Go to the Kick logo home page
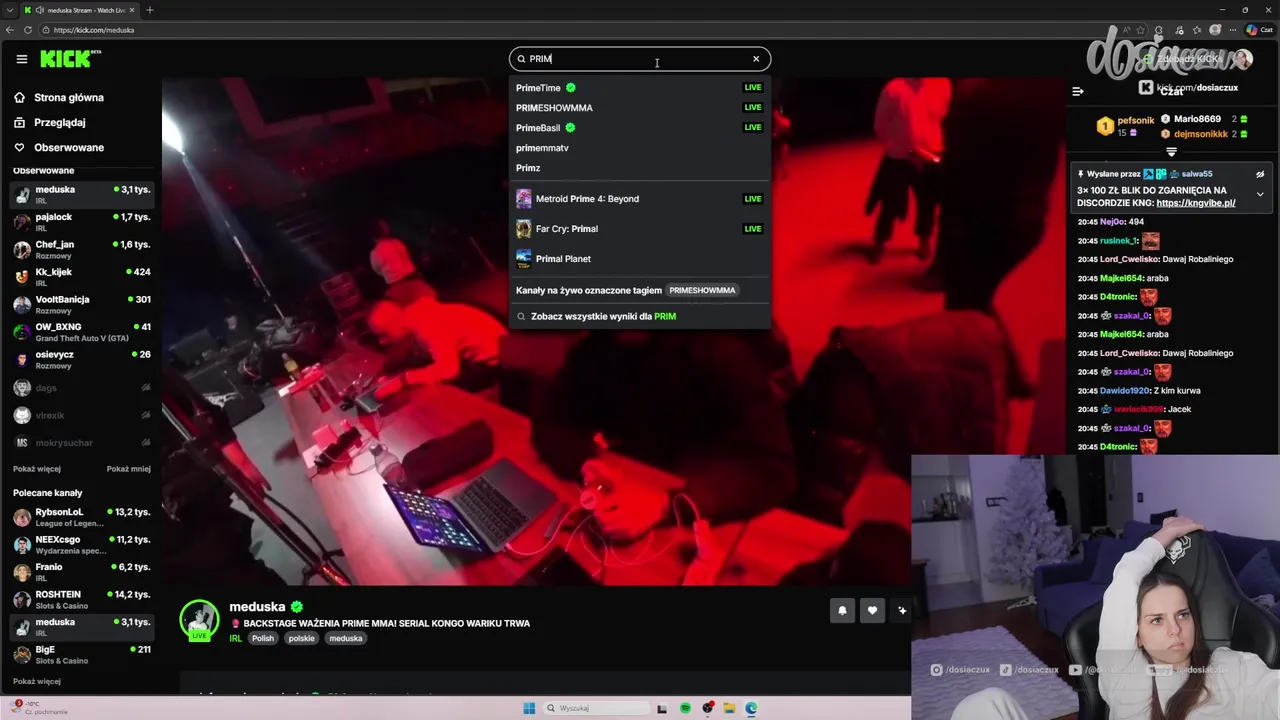 click(x=70, y=59)
